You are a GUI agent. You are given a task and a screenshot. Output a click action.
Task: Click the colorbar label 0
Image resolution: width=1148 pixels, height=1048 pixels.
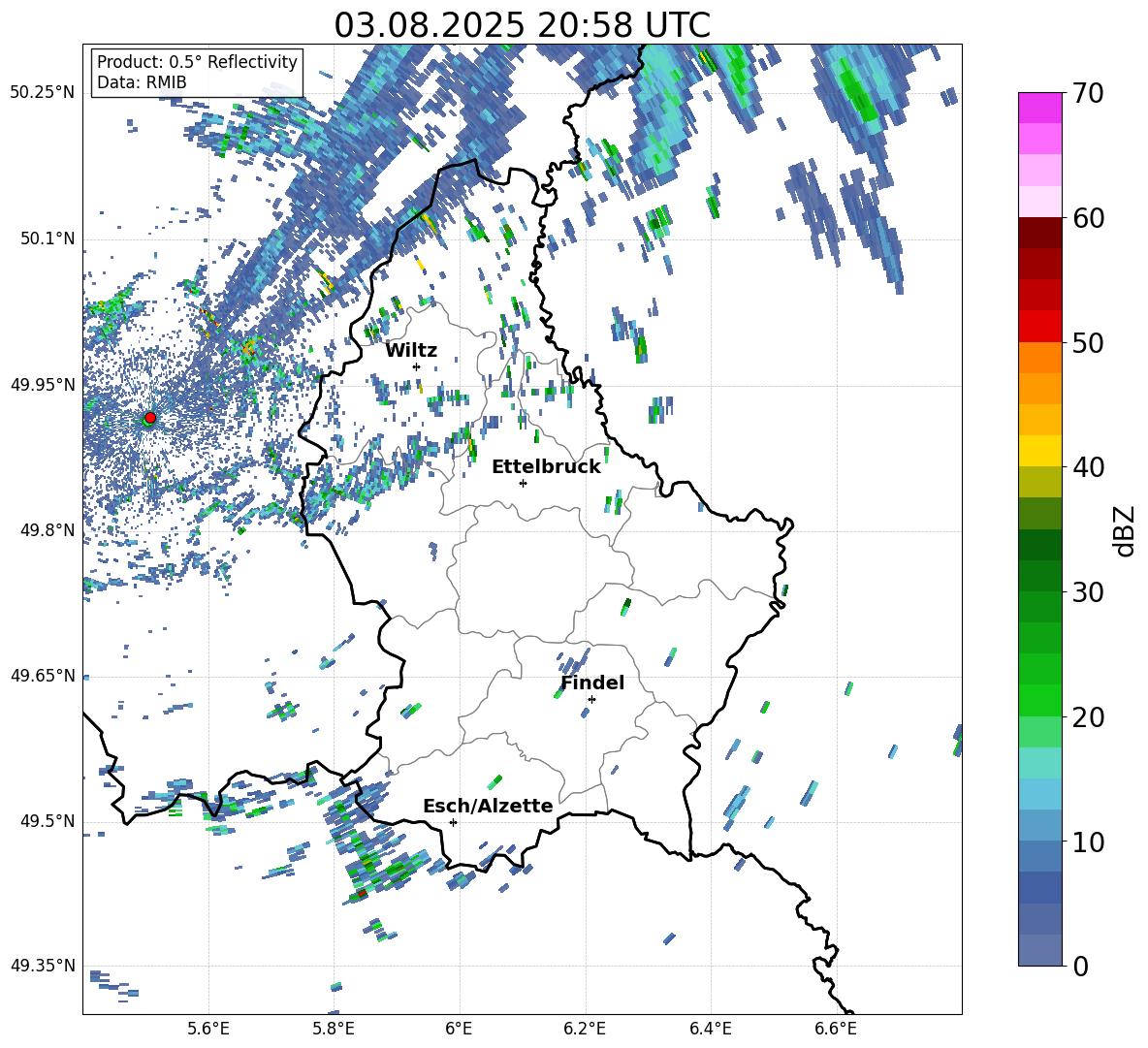(x=1080, y=966)
